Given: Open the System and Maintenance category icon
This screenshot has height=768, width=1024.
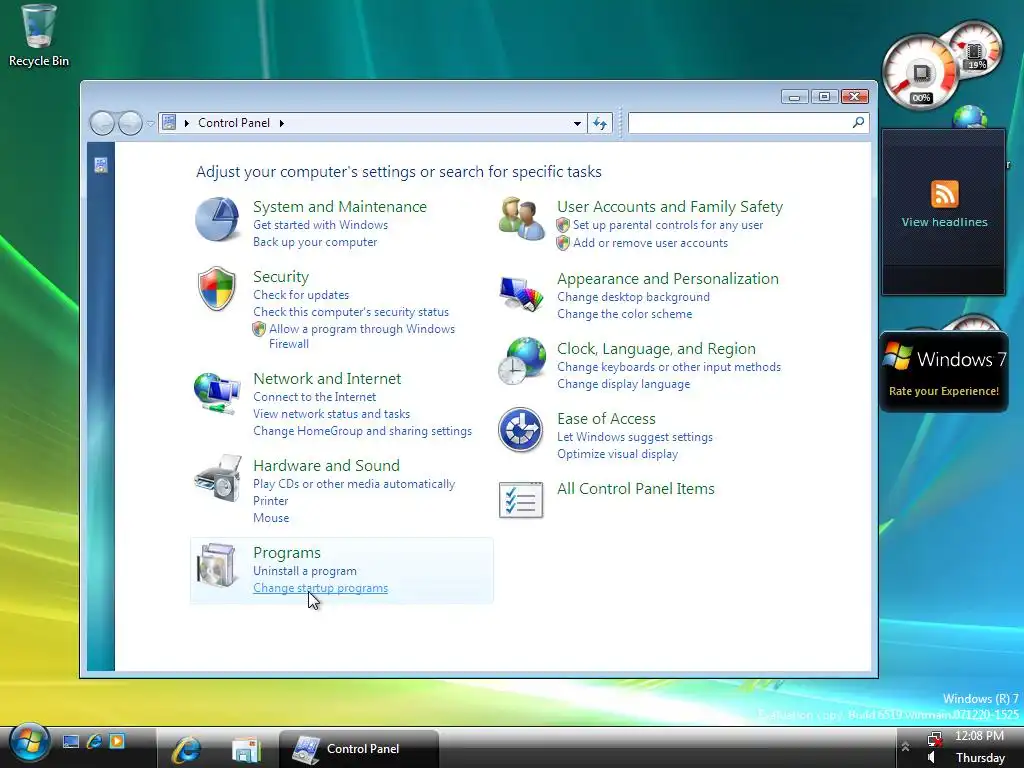Looking at the screenshot, I should [217, 219].
